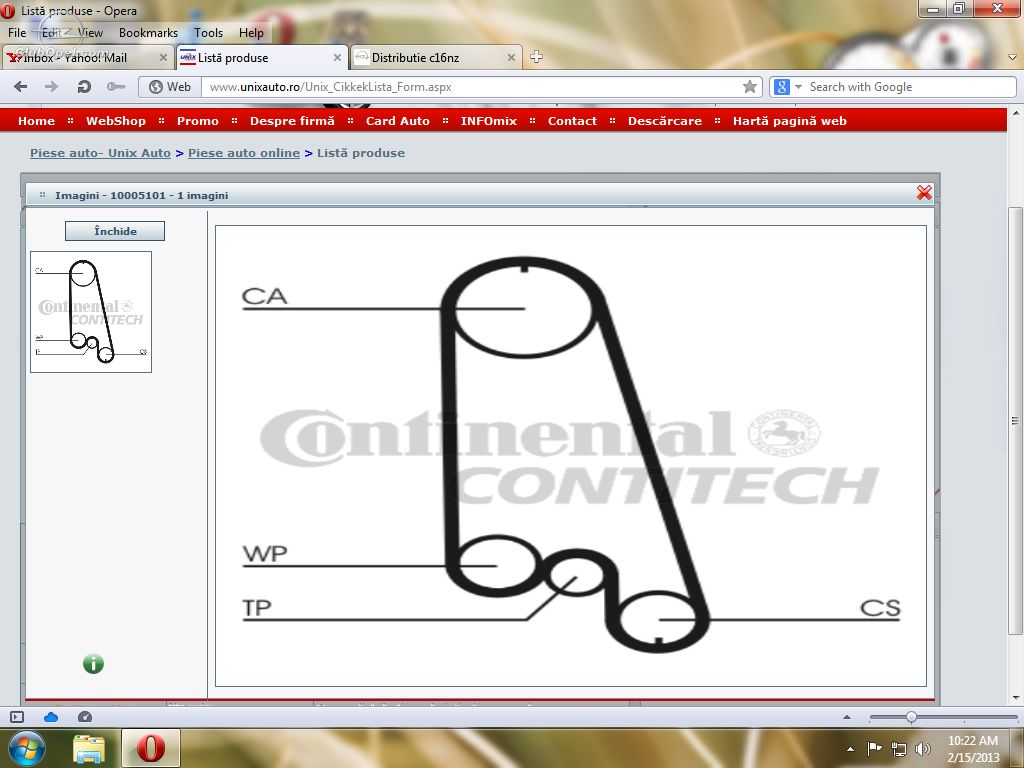Open the panel toggle icon in status bar
The image size is (1024, 768).
[17, 717]
